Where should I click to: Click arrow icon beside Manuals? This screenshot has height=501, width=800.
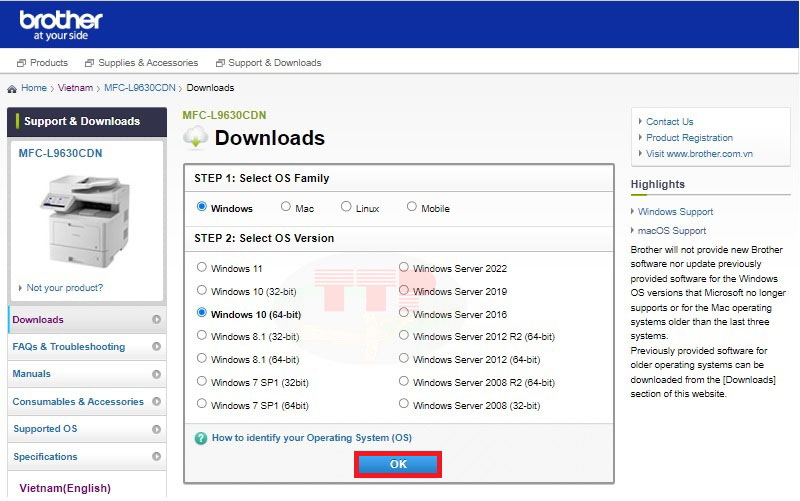(x=156, y=374)
